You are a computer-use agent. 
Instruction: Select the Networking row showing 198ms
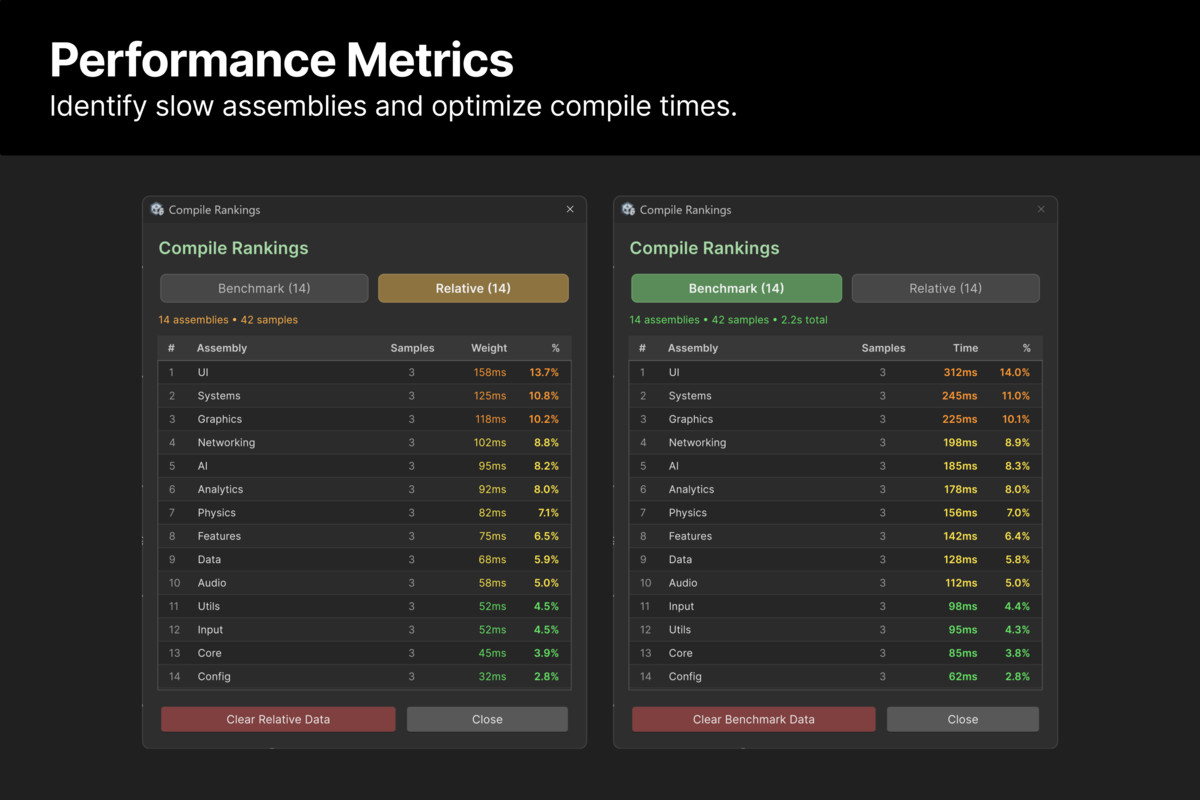pos(835,443)
